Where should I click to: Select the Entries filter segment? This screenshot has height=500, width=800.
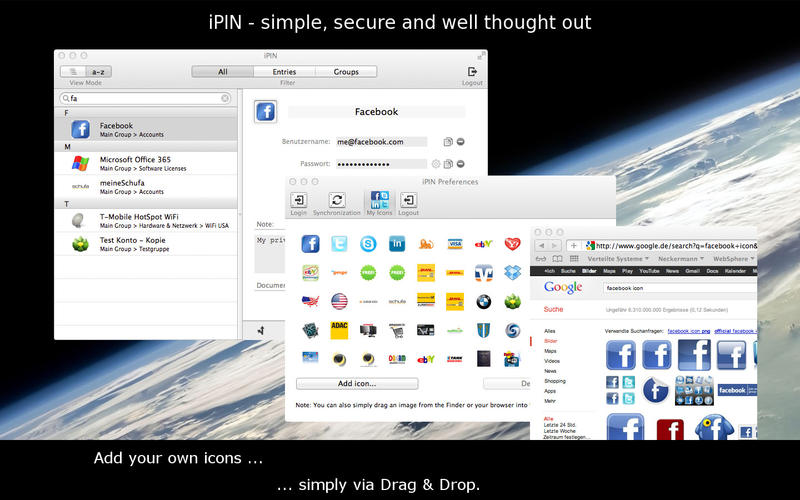click(x=284, y=72)
